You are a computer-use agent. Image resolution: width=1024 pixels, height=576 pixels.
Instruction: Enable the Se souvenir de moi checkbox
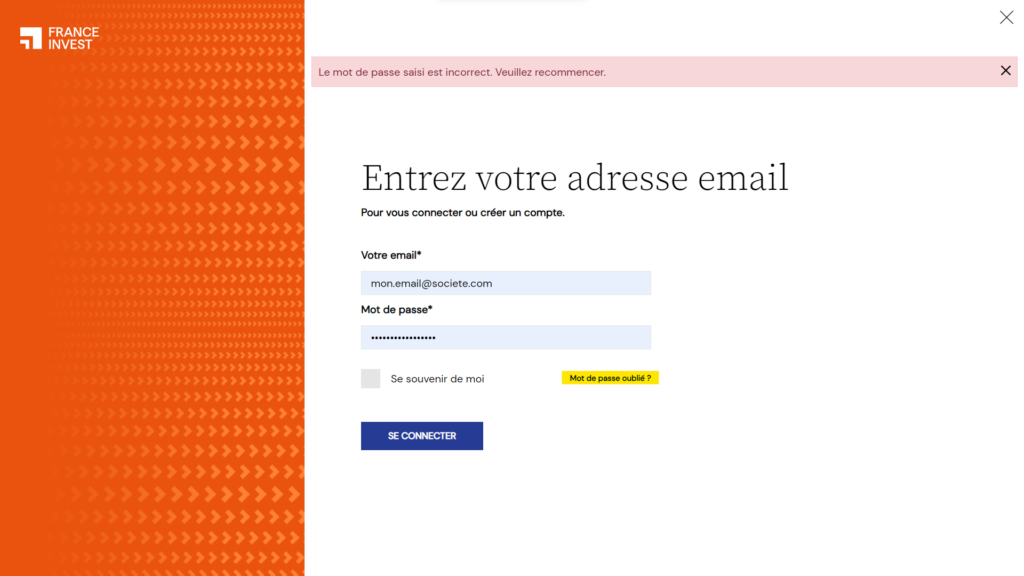point(370,378)
